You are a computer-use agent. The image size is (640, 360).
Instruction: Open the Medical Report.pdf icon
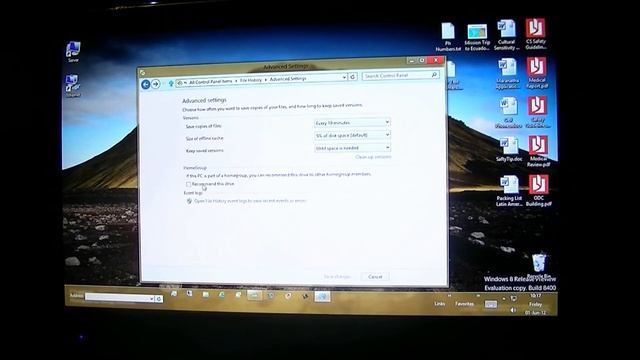pos(537,73)
